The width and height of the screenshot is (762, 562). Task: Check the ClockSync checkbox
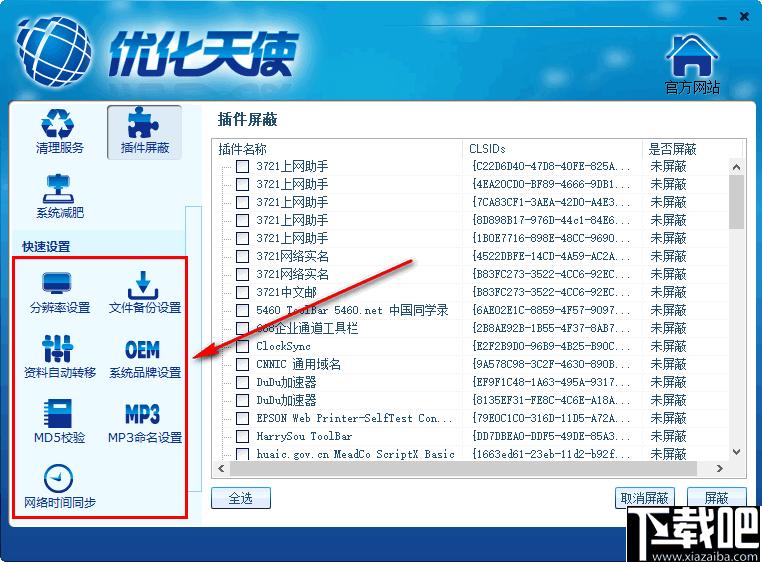[242, 346]
